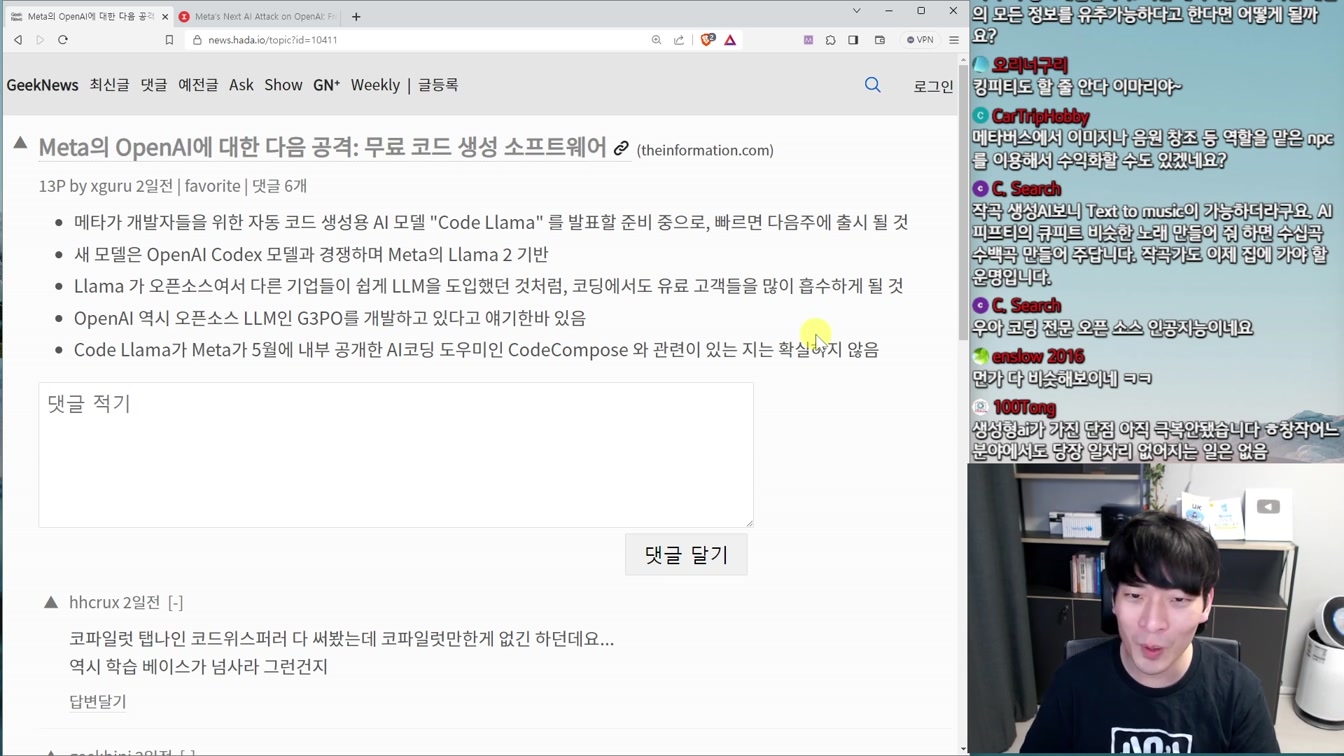The image size is (1344, 756).
Task: Open the GN+ menu item
Action: click(326, 85)
